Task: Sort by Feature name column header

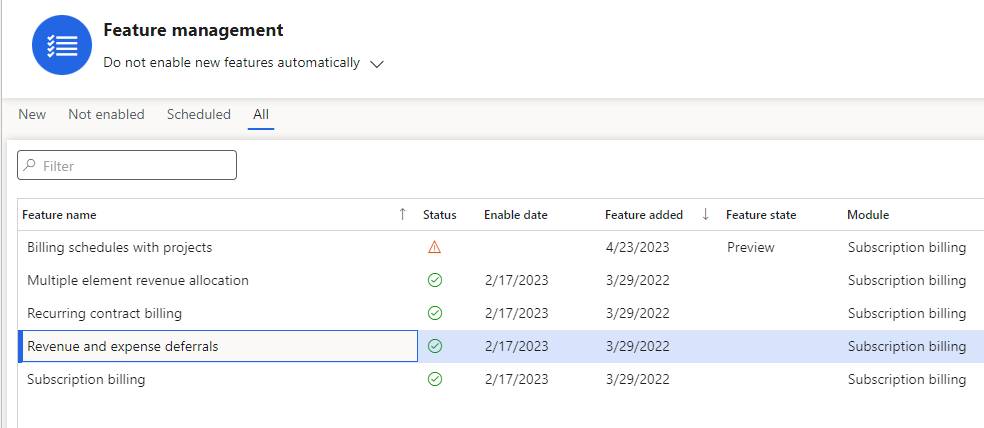Action: tap(60, 215)
